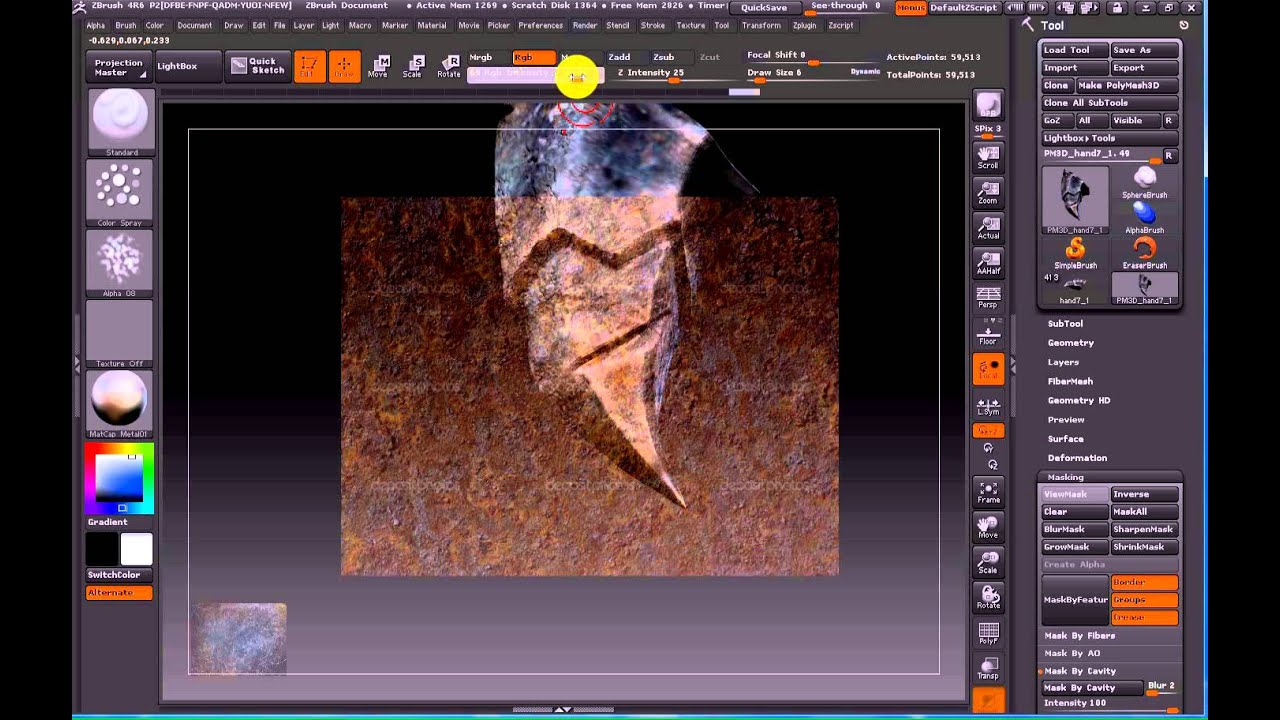
Task: Expand the Geometry subpalette
Action: click(x=1071, y=343)
